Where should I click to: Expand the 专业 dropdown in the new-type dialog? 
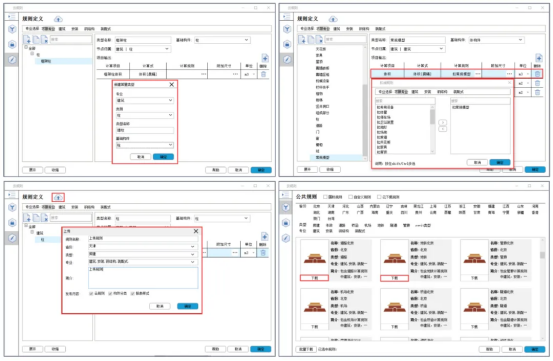[x=145, y=100]
